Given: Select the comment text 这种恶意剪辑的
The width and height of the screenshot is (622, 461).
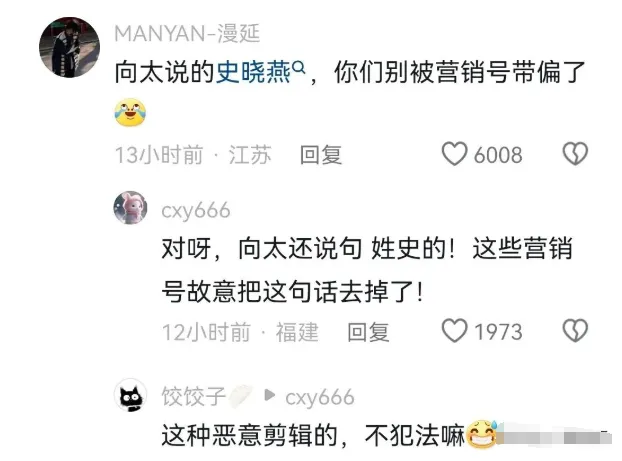Looking at the screenshot, I should click(249, 436).
